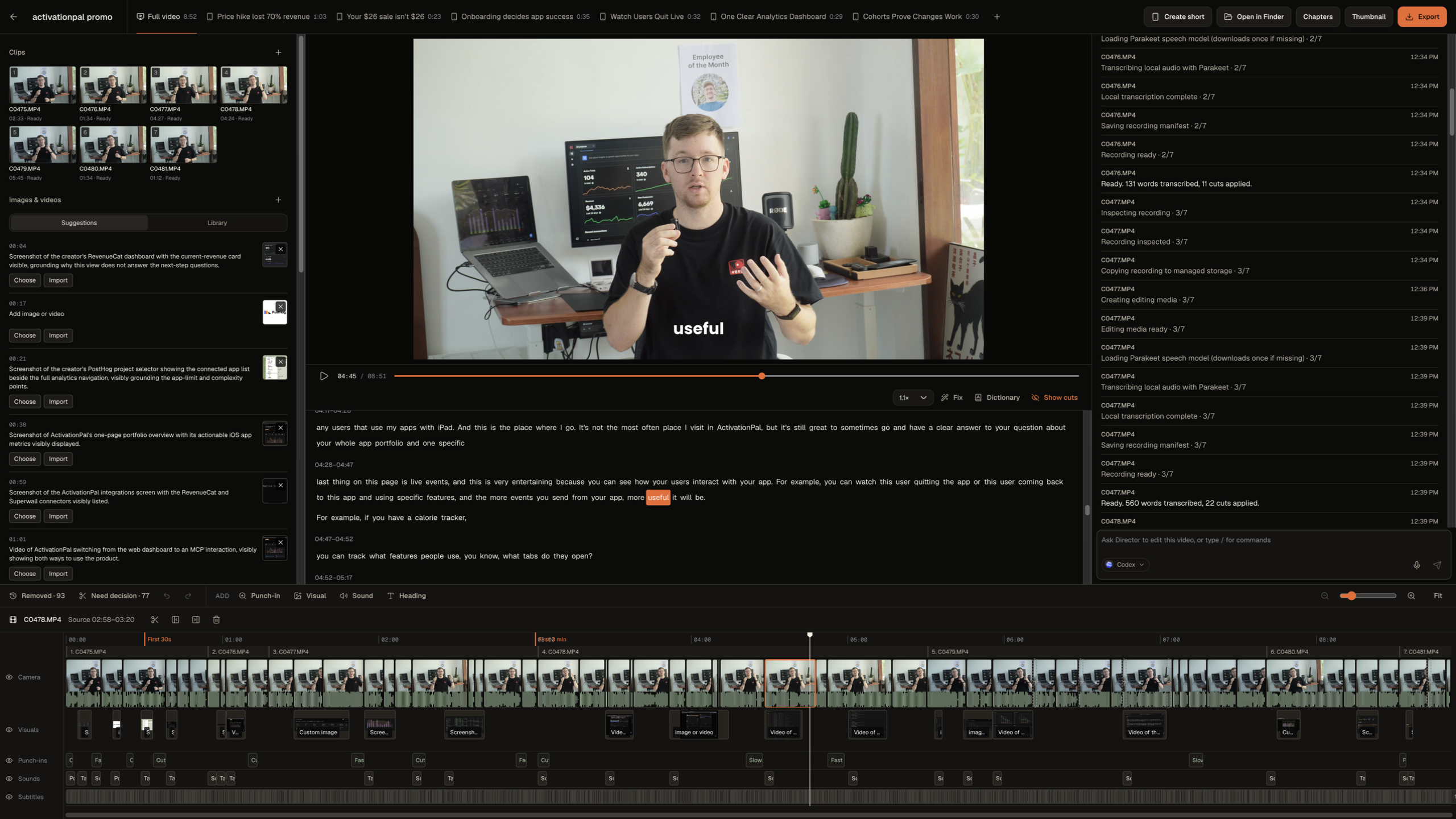Screen dimensions: 1456x819
Task: Click the video progress slider handle
Action: 762,376
